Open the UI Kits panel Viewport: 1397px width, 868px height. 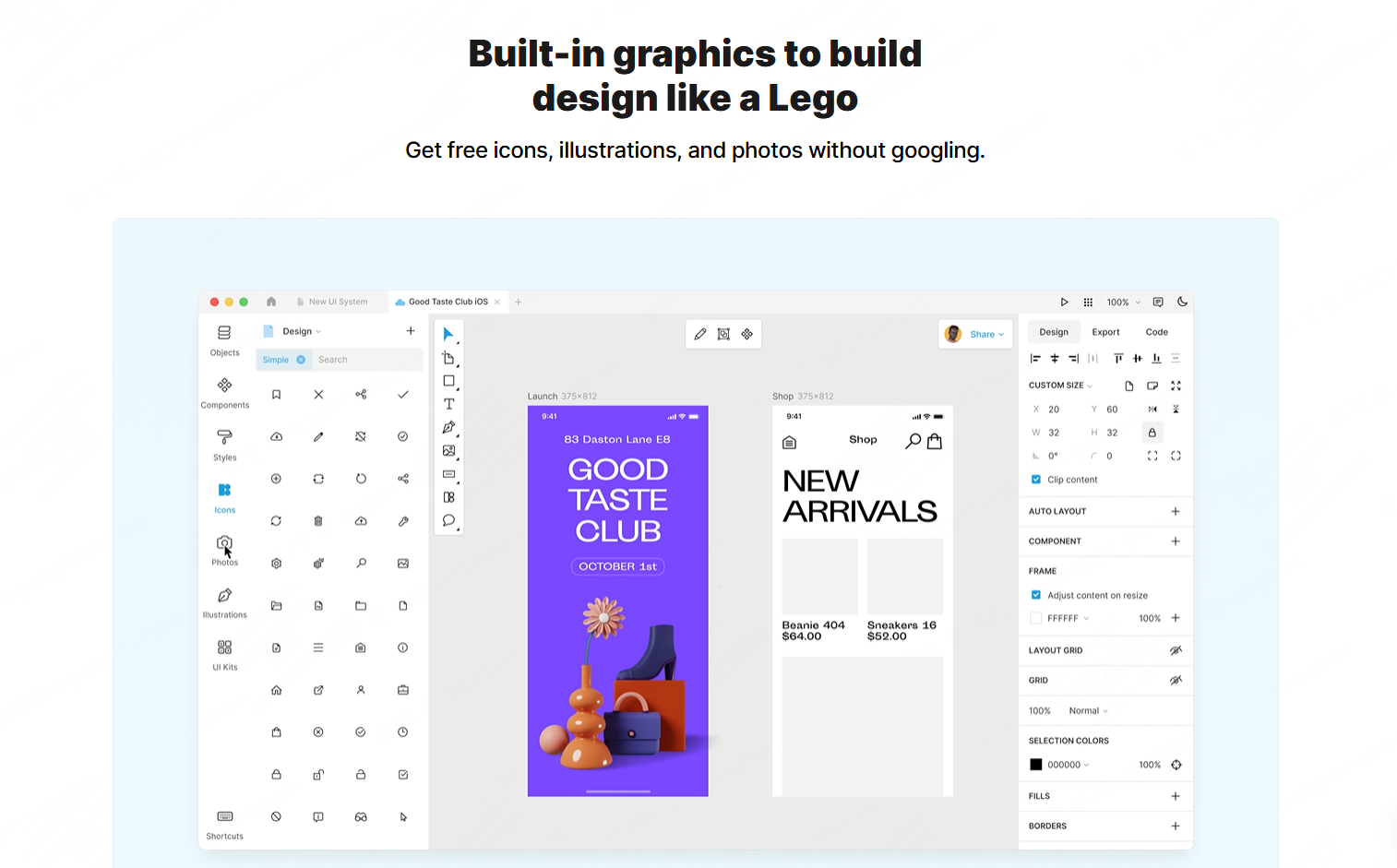pyautogui.click(x=224, y=654)
